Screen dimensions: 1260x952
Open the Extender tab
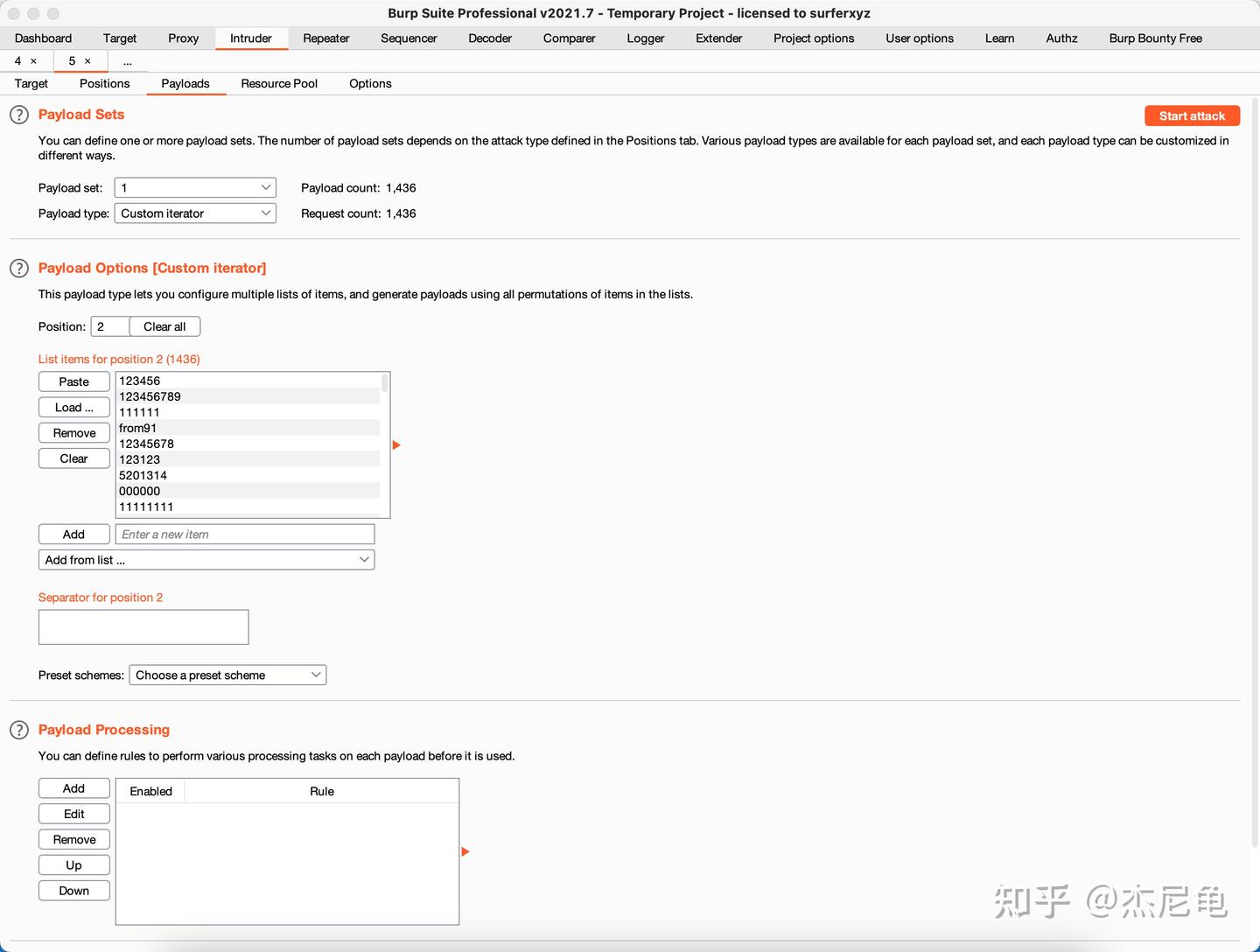[x=719, y=38]
